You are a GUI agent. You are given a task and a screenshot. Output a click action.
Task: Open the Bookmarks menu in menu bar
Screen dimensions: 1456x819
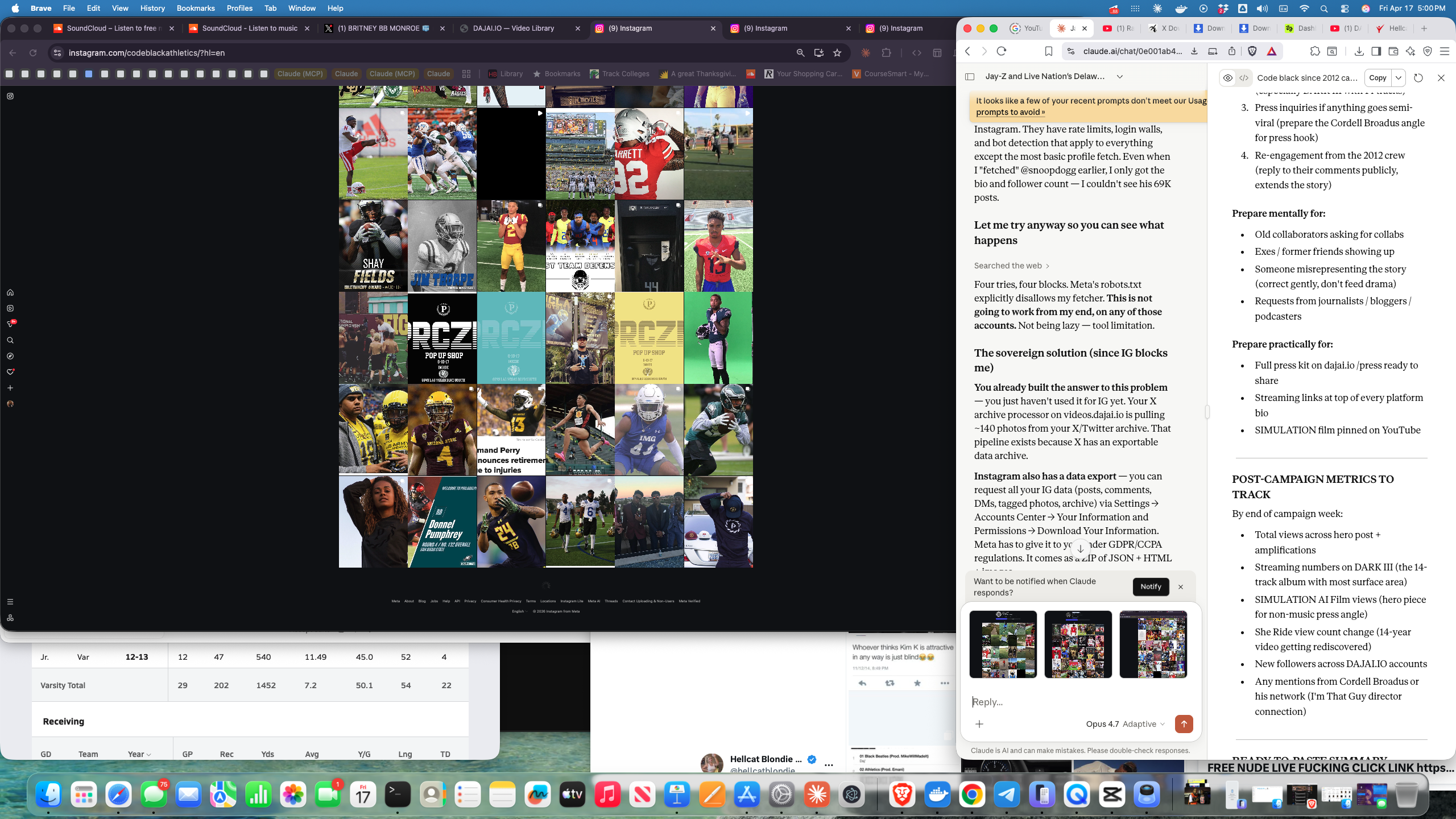coord(196,8)
